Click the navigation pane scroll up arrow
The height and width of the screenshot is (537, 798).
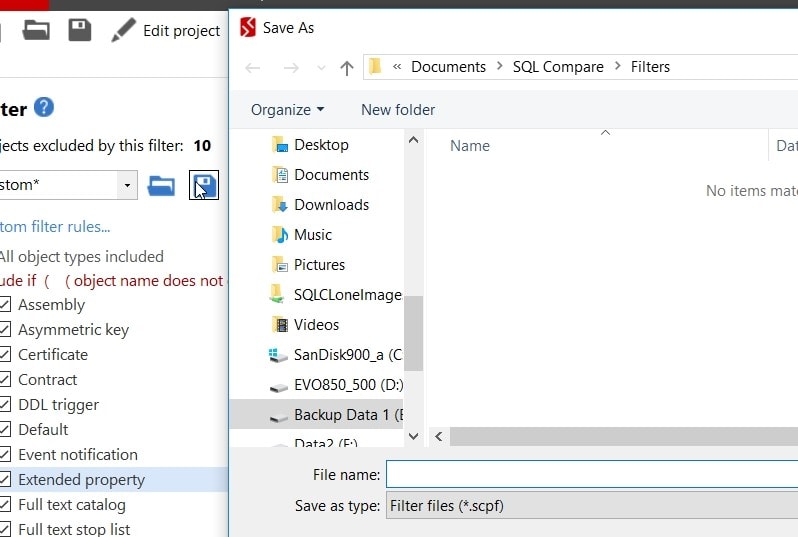[x=414, y=139]
